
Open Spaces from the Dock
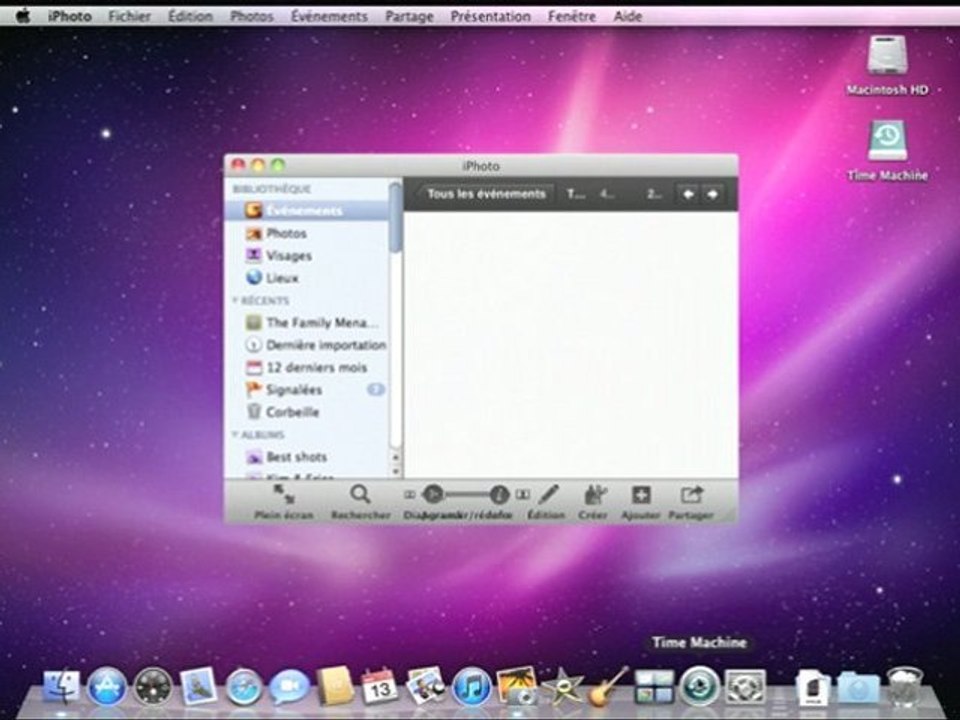coord(653,687)
